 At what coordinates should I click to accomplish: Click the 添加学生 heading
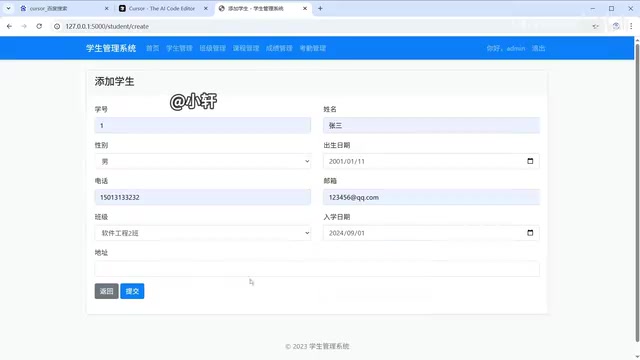(114, 81)
